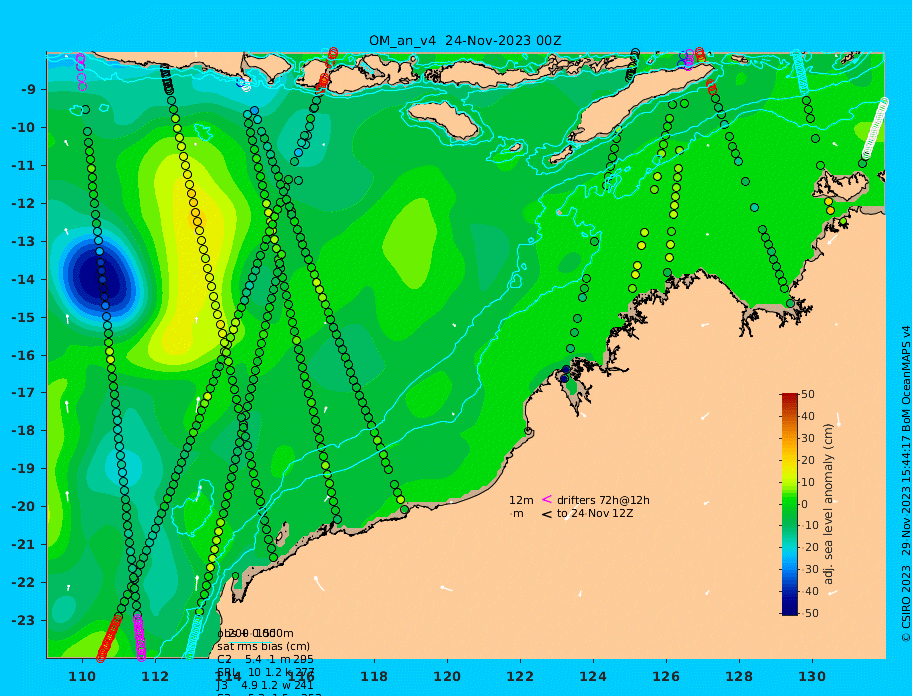Click the longitude axis label 110

(x=83, y=677)
